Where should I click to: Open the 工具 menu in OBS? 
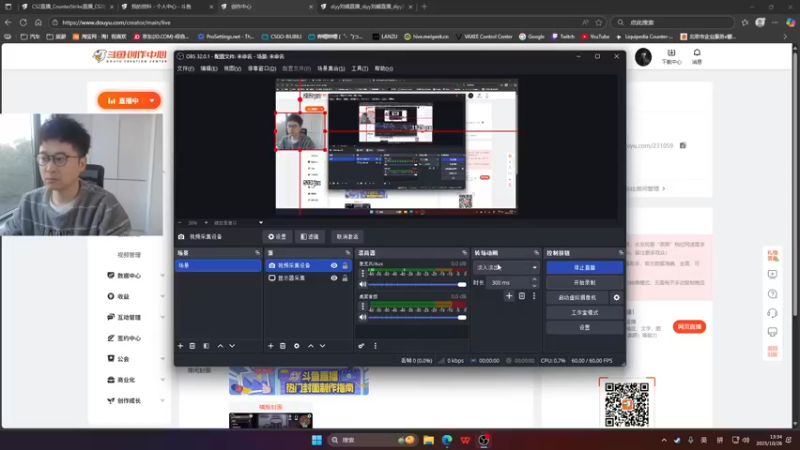click(x=360, y=68)
